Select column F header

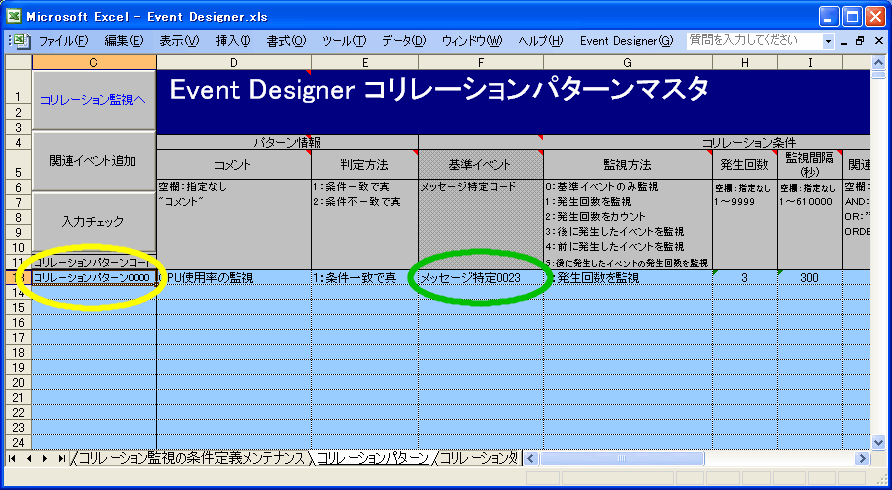pyautogui.click(x=480, y=63)
